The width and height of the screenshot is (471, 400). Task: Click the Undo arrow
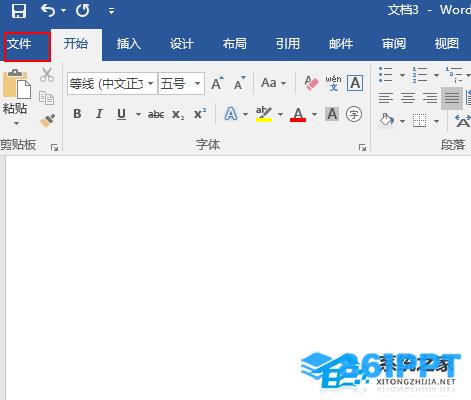pyautogui.click(x=48, y=10)
